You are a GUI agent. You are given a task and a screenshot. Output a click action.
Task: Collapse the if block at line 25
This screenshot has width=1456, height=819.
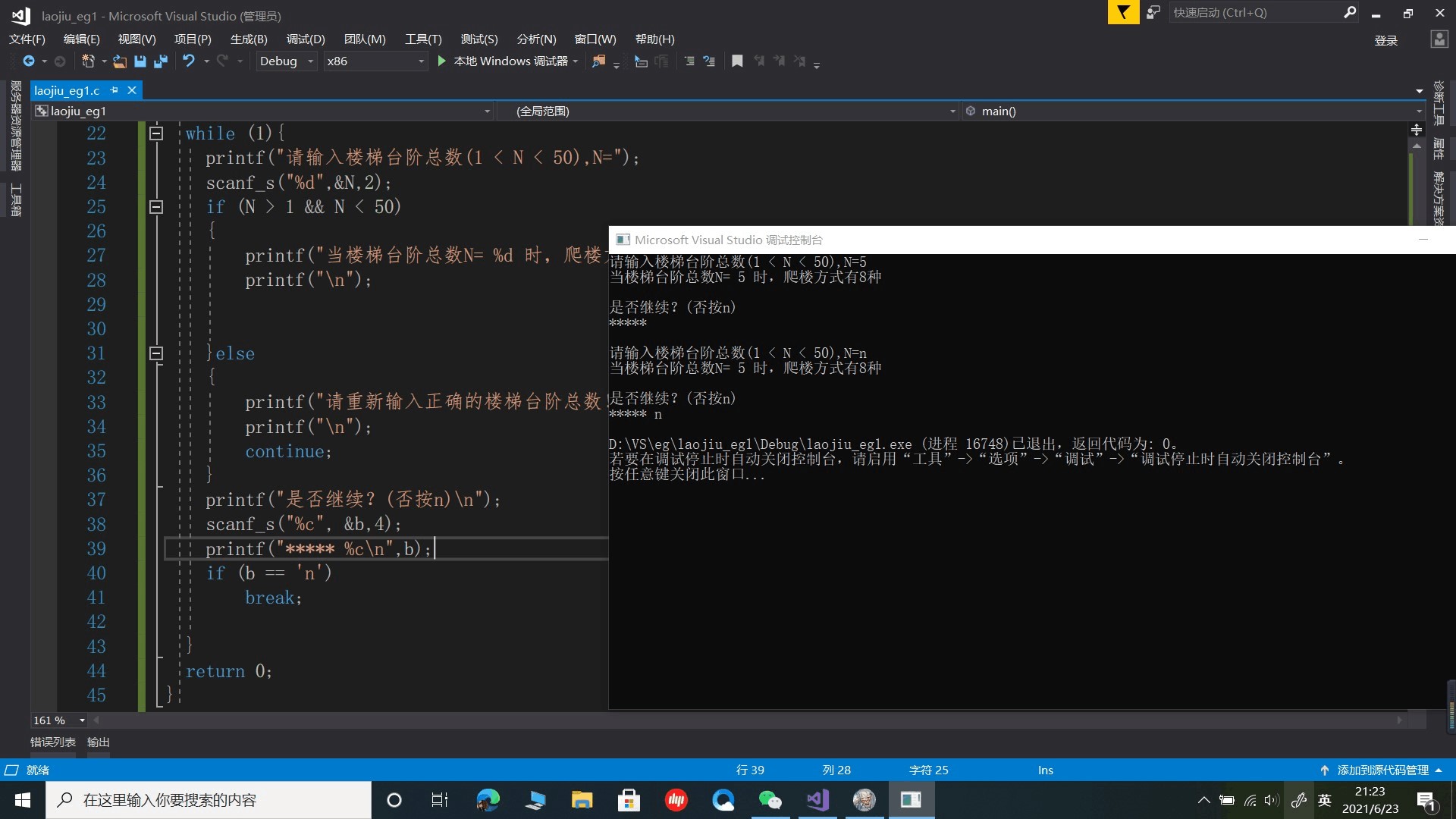pos(156,207)
